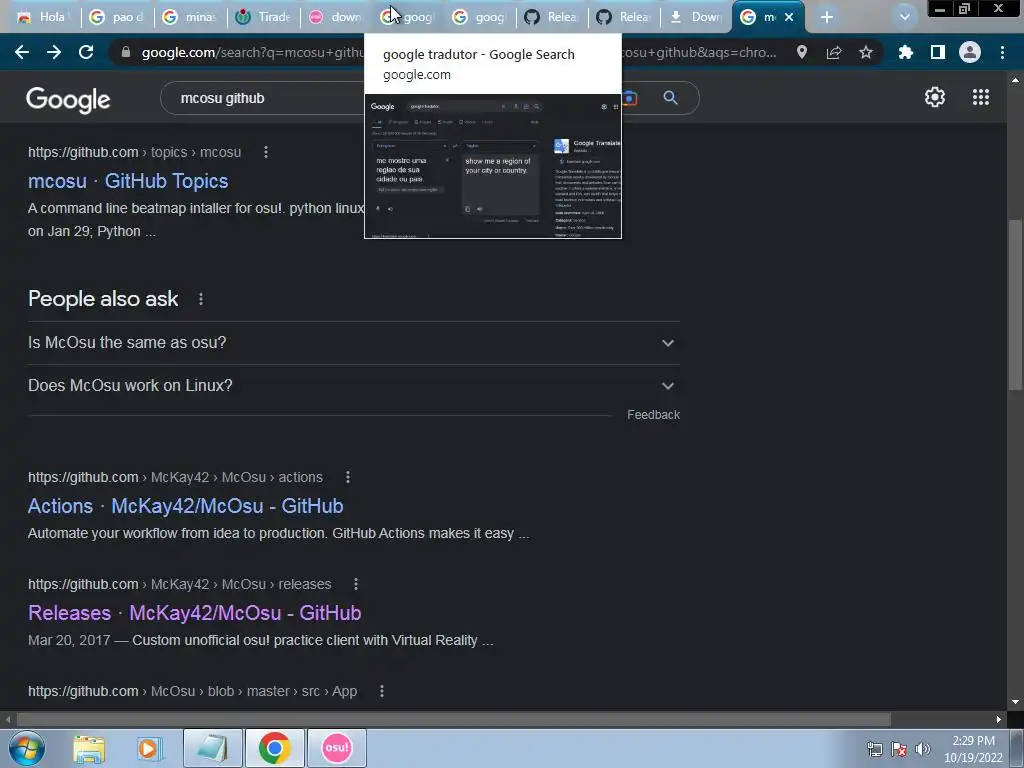The image size is (1024, 768).
Task: Open options for the Releases McKay42/McOsu result
Action: 356,584
